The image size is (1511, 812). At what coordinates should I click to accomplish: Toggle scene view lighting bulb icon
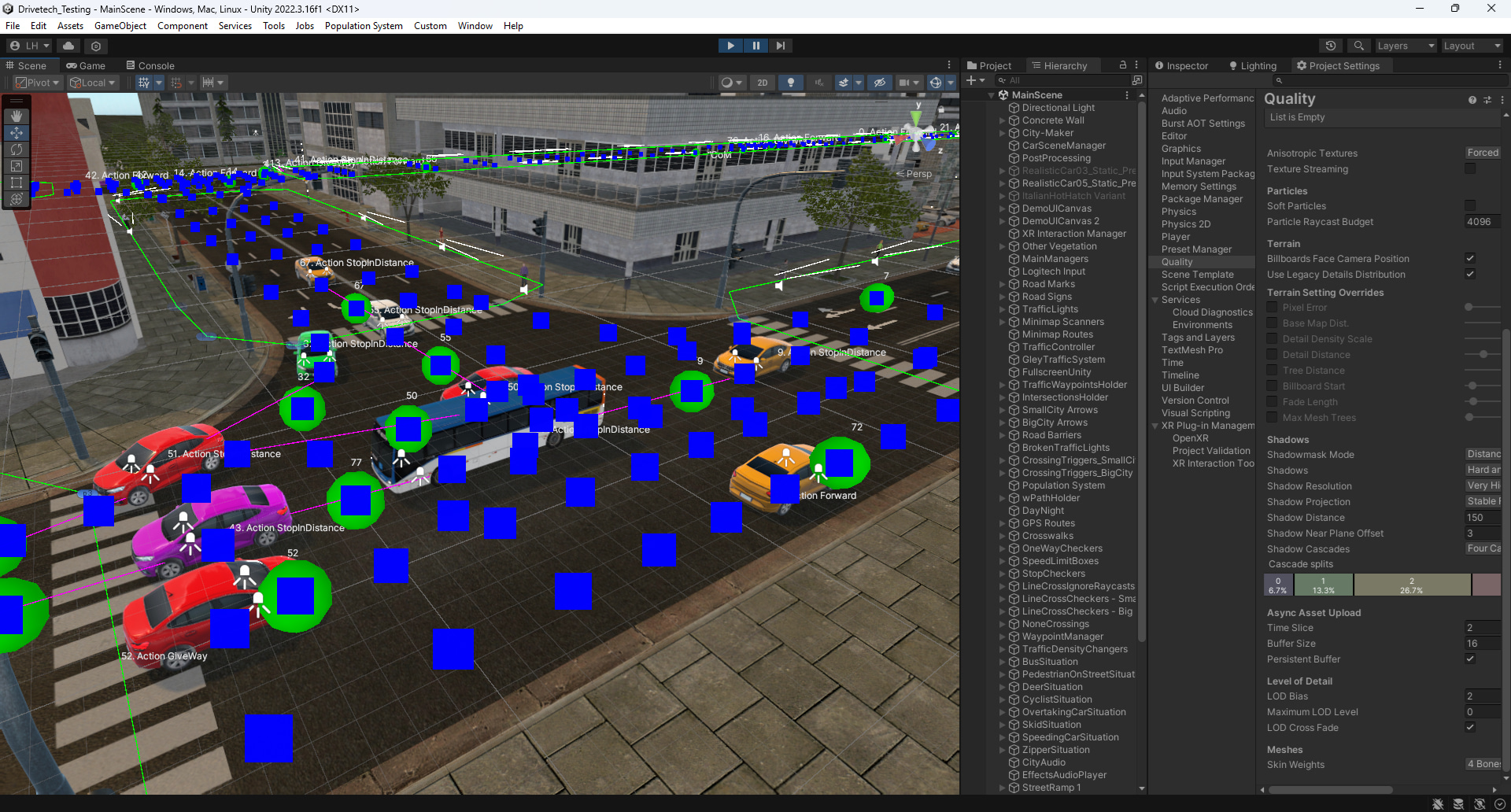(x=790, y=82)
